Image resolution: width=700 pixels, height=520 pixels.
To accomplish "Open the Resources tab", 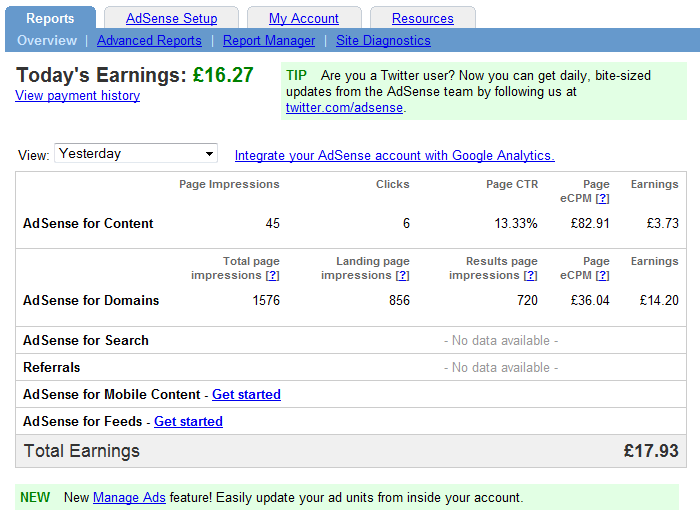I will tap(422, 18).
